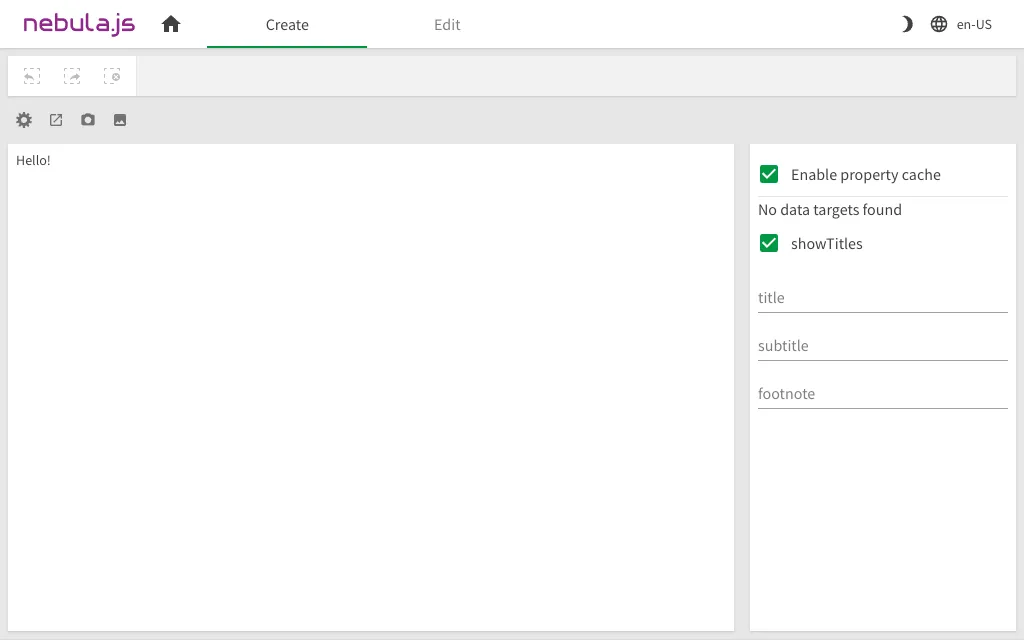Go to home via house icon
This screenshot has height=640, width=1024.
[x=171, y=24]
